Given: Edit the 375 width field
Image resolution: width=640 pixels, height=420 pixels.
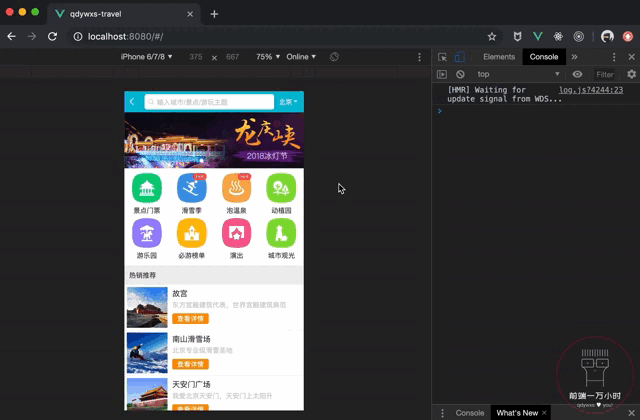Looking at the screenshot, I should point(196,57).
